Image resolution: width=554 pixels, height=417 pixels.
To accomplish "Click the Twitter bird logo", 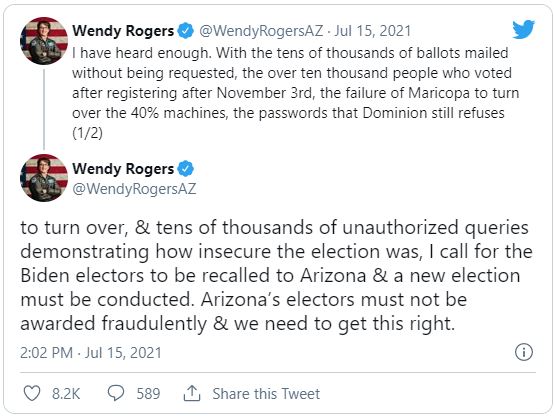I will pyautogui.click(x=524, y=29).
